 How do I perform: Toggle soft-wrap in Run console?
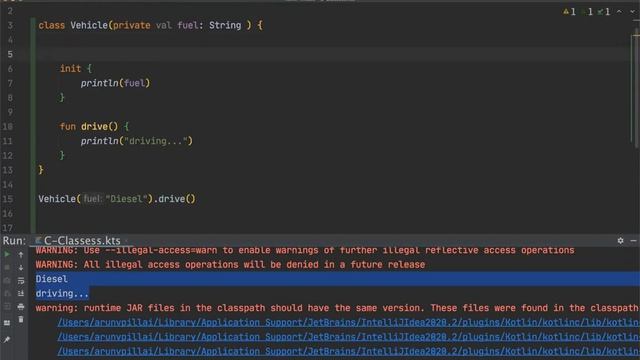click(x=21, y=281)
